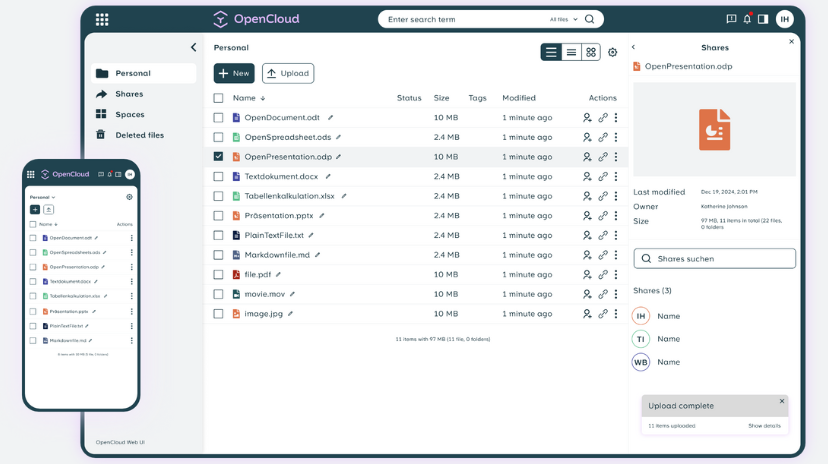828x464 pixels.
Task: Open the three-dot menu for movie.mov
Action: 616,294
